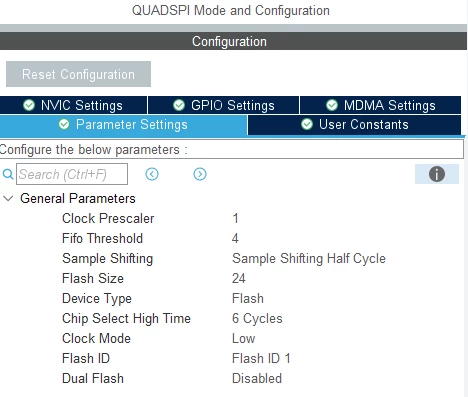Select the Clock Prescaler parameter label
This screenshot has height=397, width=468.
point(108,219)
